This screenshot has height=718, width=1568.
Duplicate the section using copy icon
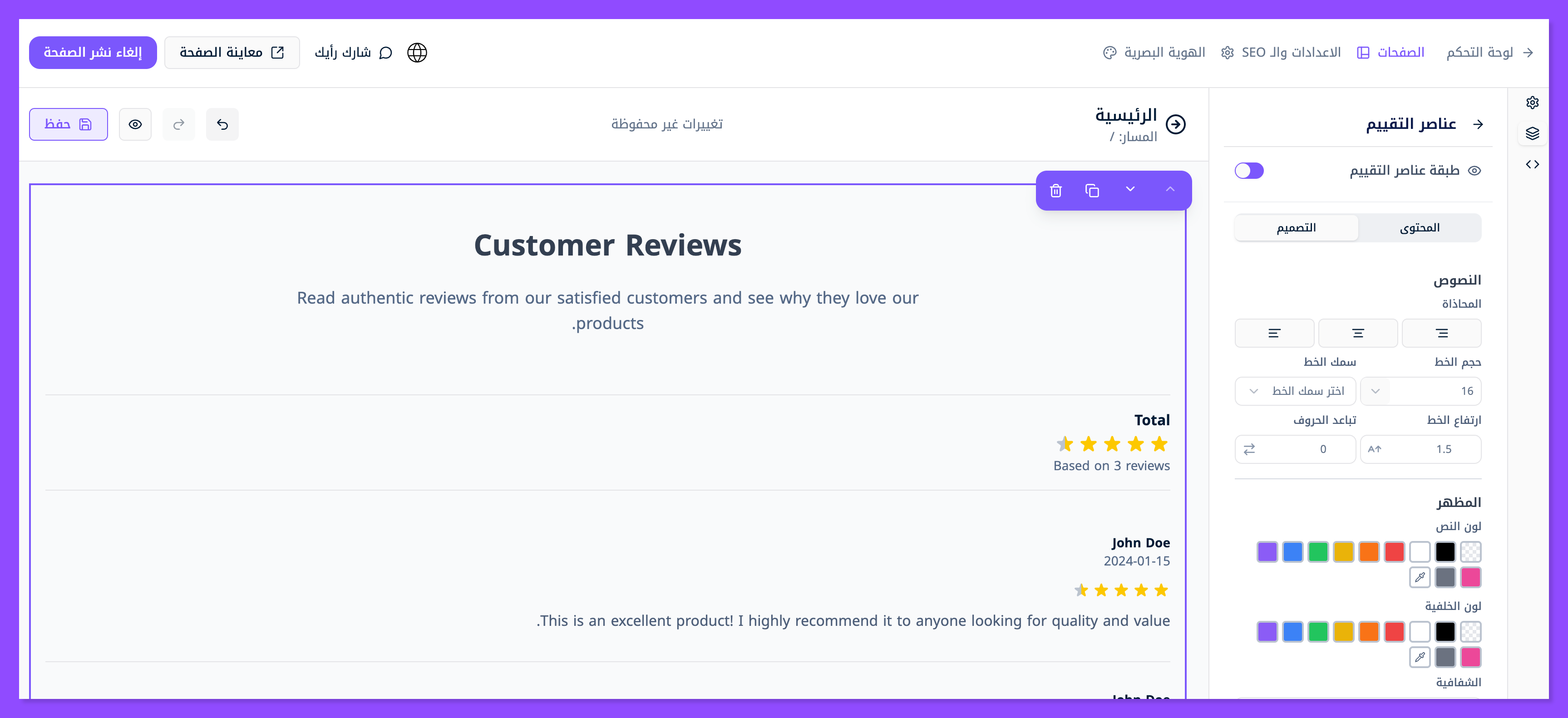pos(1092,191)
